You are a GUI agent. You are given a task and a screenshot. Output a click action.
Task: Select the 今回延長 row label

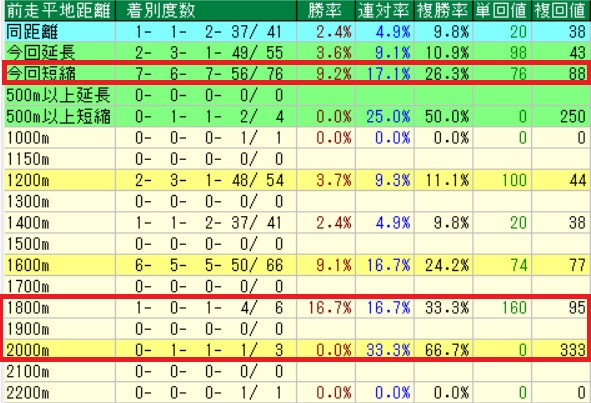(41, 52)
